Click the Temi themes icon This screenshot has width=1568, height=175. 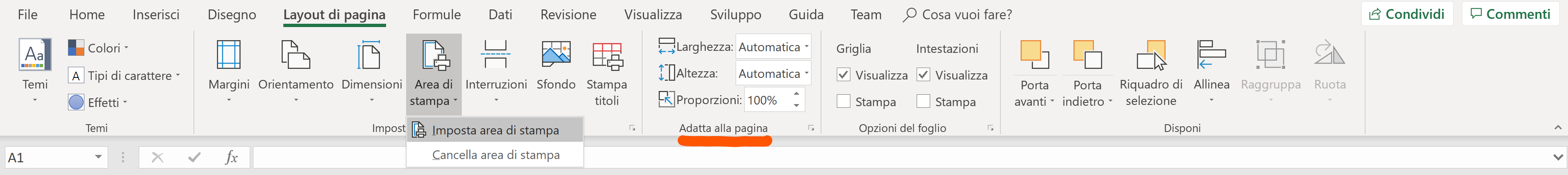(35, 55)
